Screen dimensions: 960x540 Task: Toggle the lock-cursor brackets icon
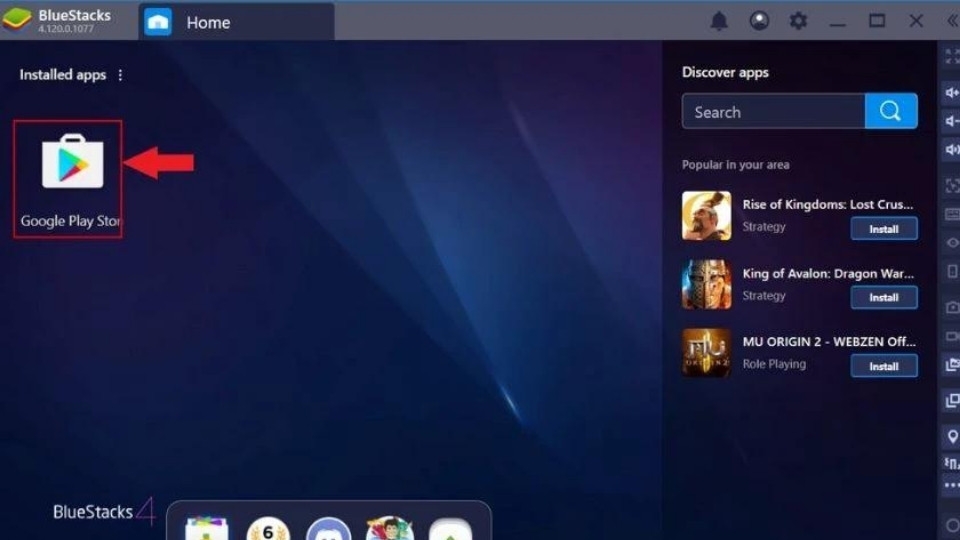pyautogui.click(x=952, y=186)
